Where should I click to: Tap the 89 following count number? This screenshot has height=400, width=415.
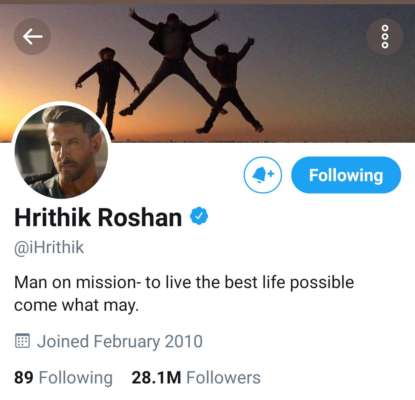click(x=24, y=378)
